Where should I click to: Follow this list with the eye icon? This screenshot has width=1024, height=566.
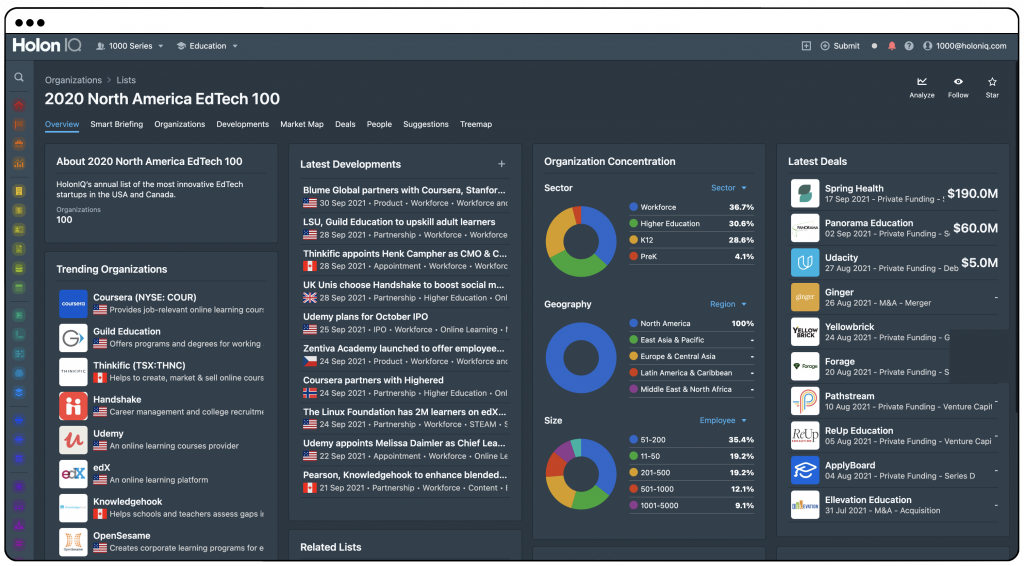click(x=958, y=82)
